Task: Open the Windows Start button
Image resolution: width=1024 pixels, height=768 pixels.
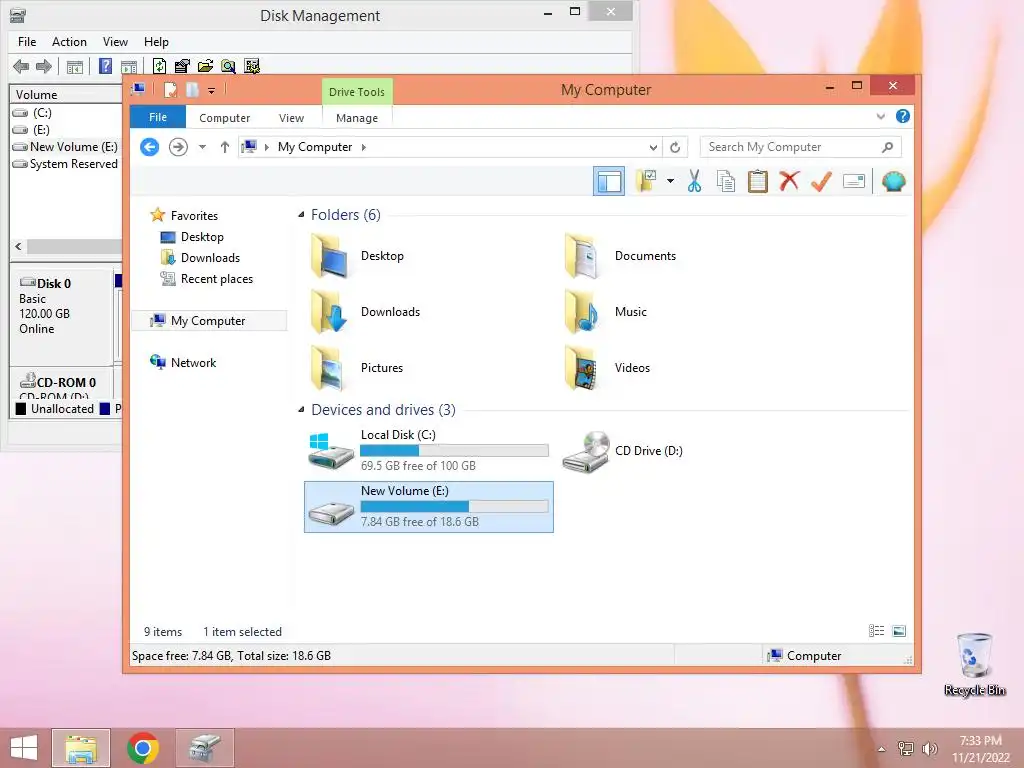Action: 24,748
